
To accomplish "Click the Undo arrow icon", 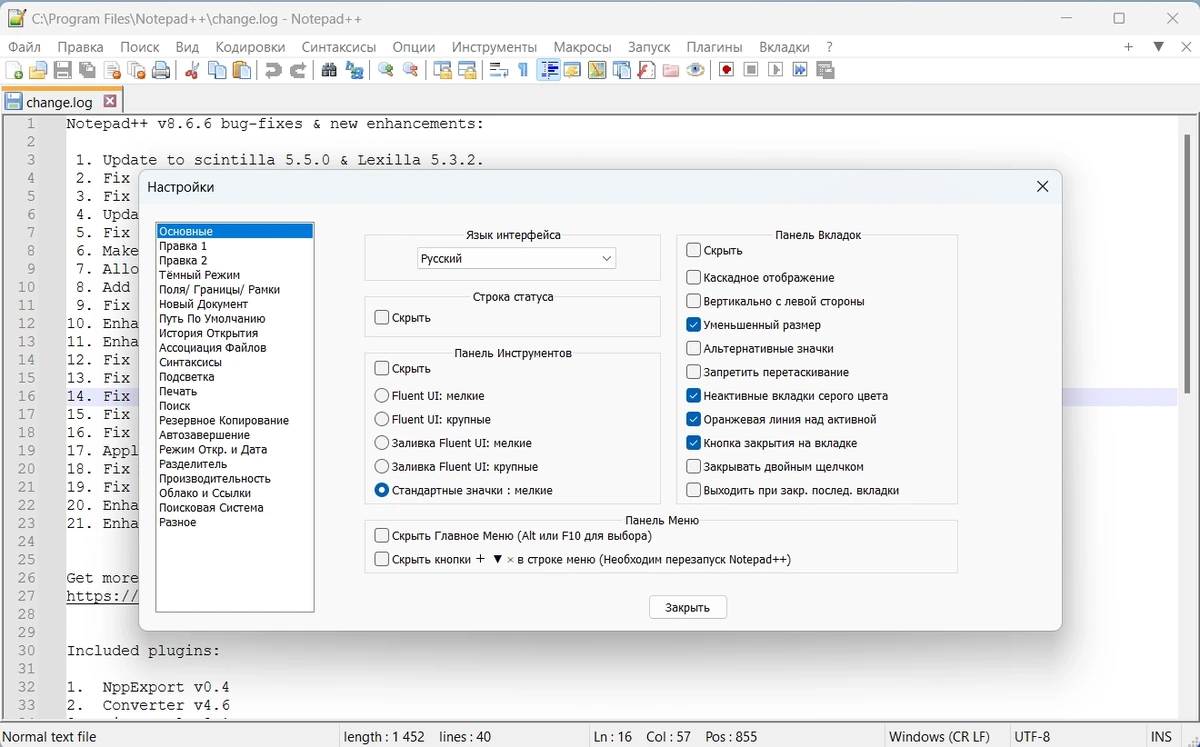I will click(272, 70).
